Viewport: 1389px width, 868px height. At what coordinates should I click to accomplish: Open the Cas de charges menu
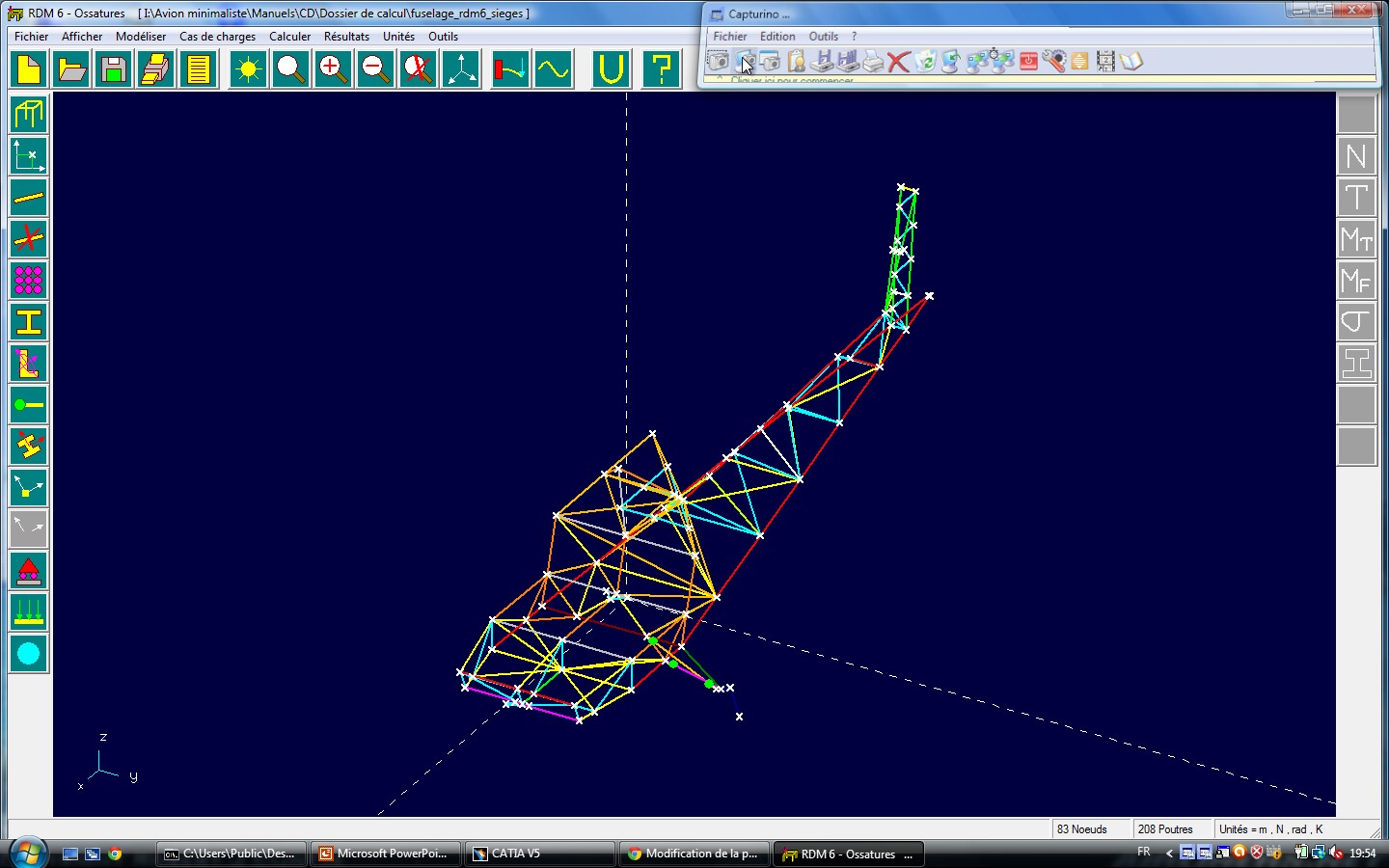[217, 37]
